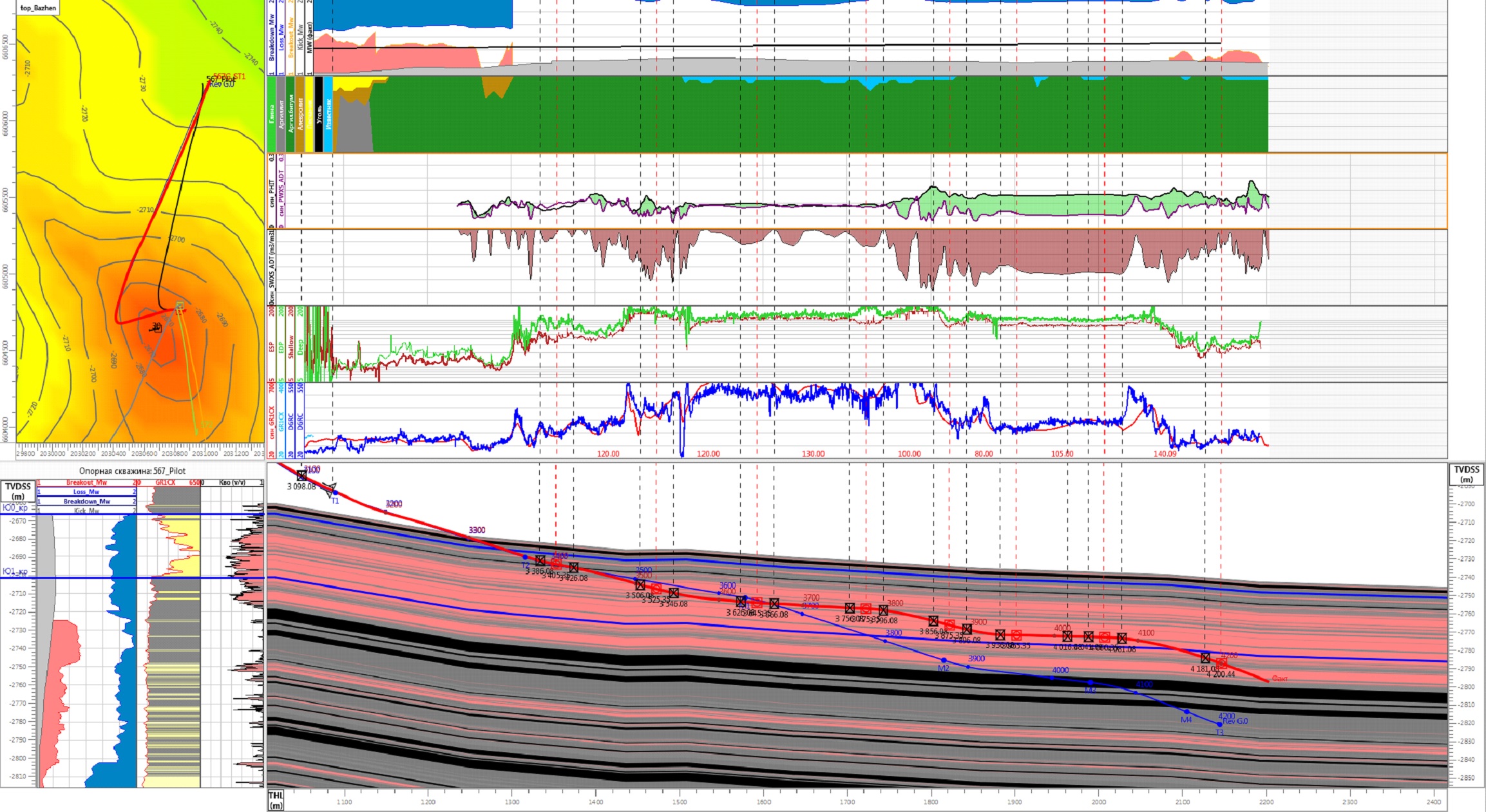
Task: Select the crossed-square marker labeled 3 426.08
Action: [574, 568]
